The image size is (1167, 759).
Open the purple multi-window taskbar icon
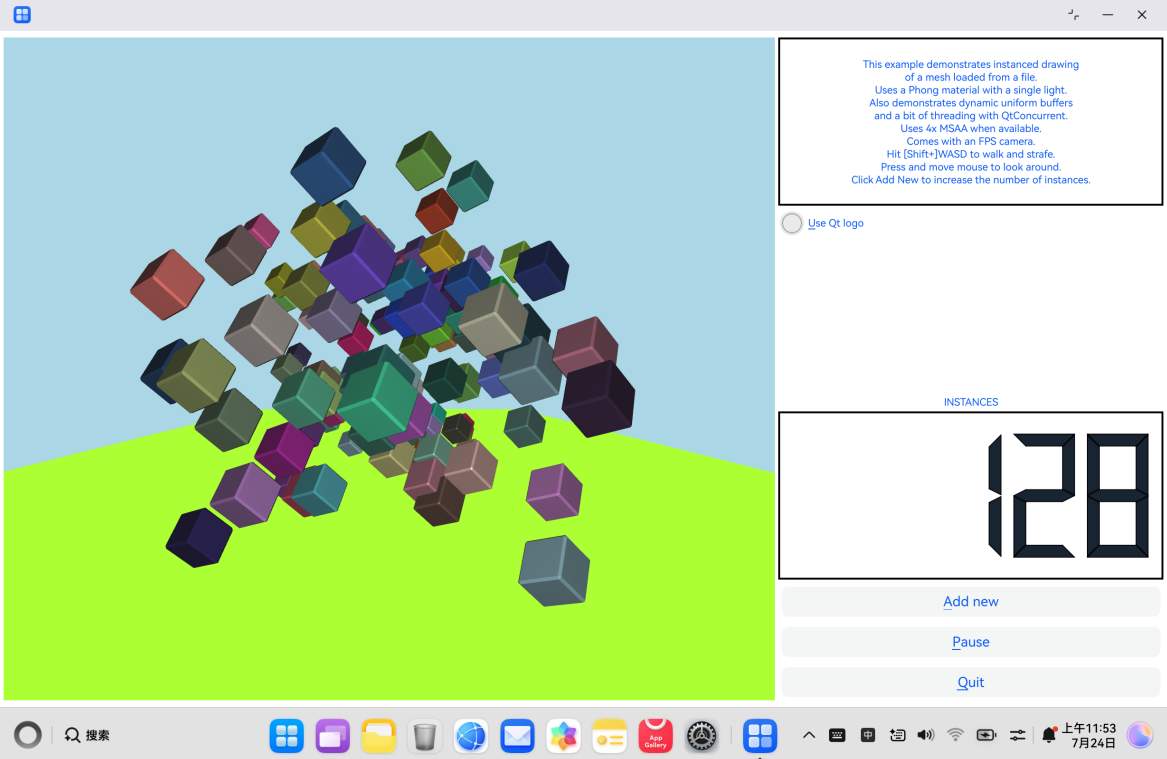coord(333,736)
